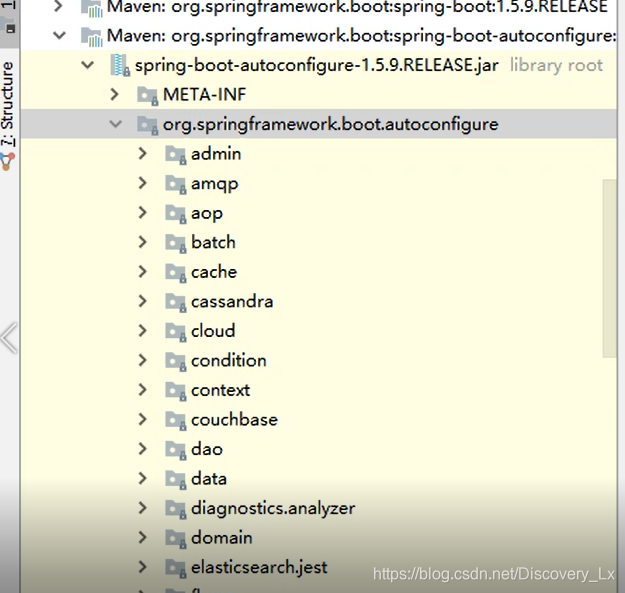Click the aop package icon
Image resolution: width=625 pixels, height=593 pixels.
point(176,214)
